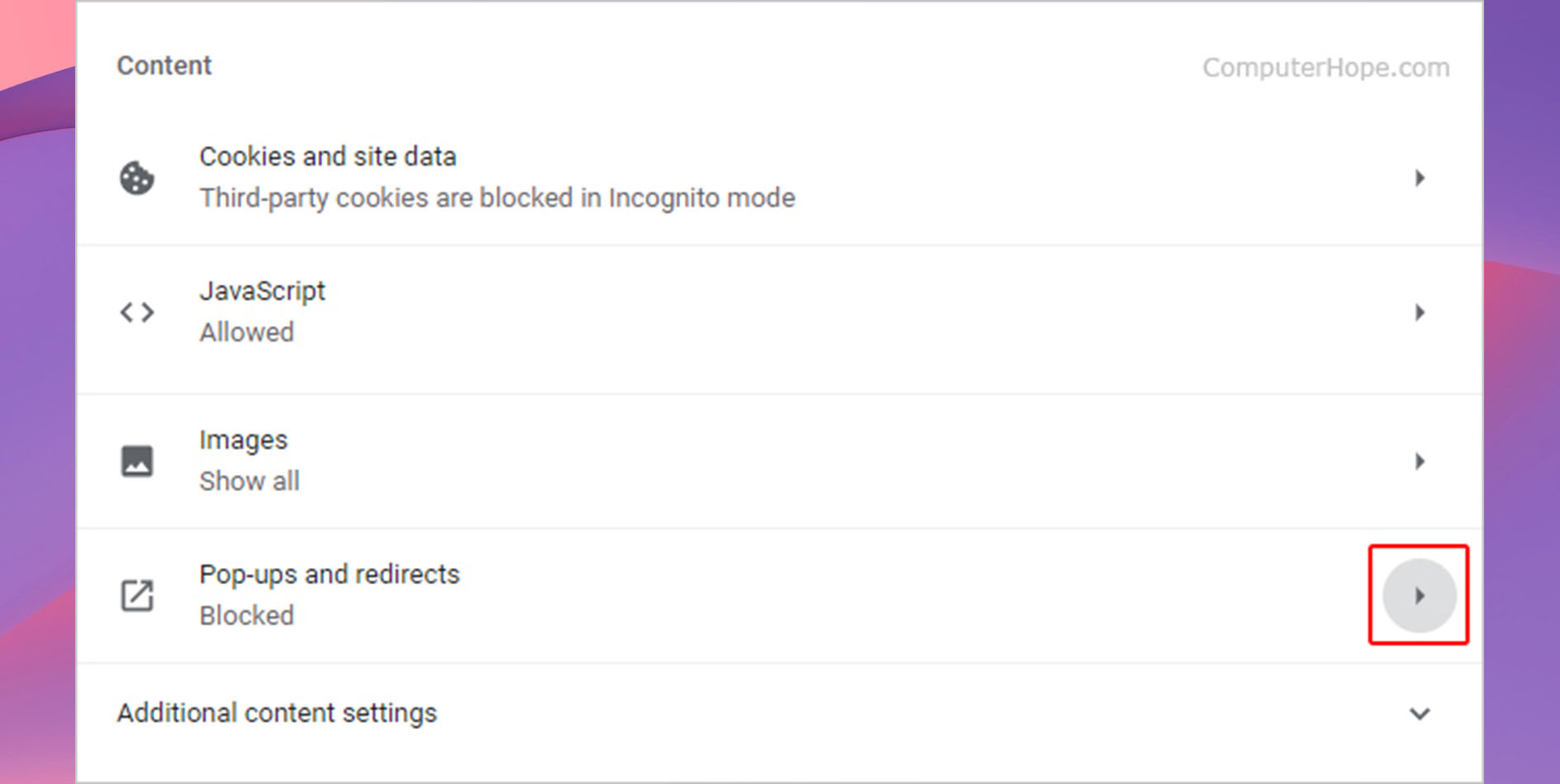Click the cookie icon beside Cookies and site data
Viewport: 1560px width, 784px height.
coord(137,178)
